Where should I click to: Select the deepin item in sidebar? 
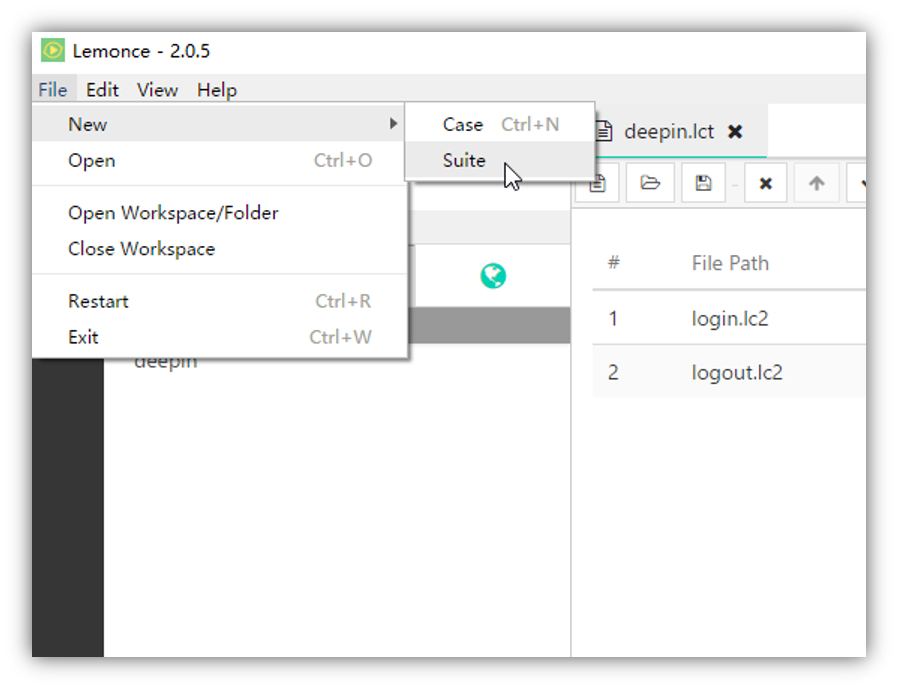(x=166, y=363)
